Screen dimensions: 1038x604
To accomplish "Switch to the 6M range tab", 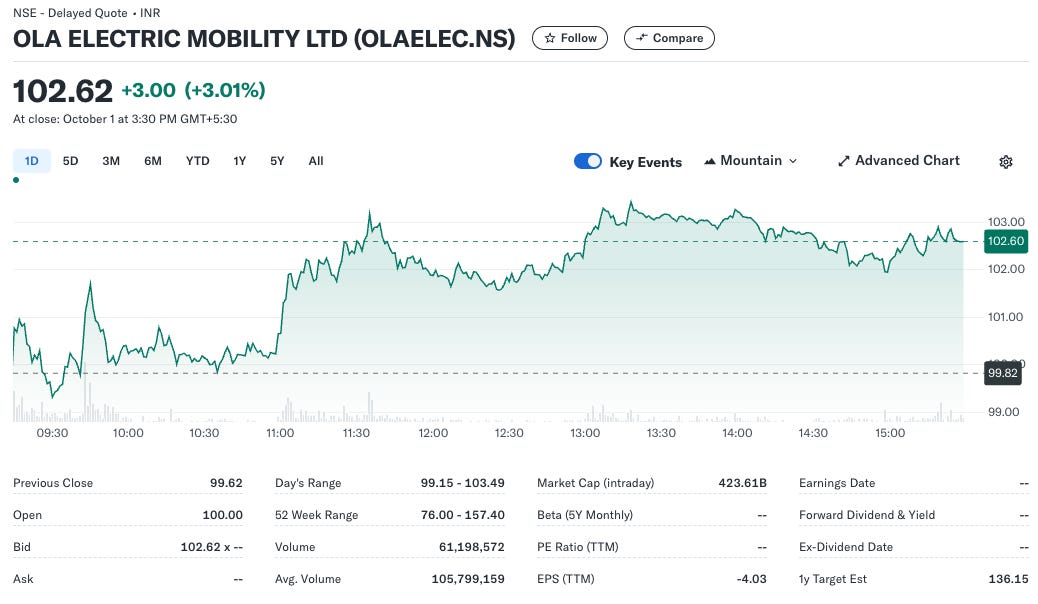I will click(153, 161).
